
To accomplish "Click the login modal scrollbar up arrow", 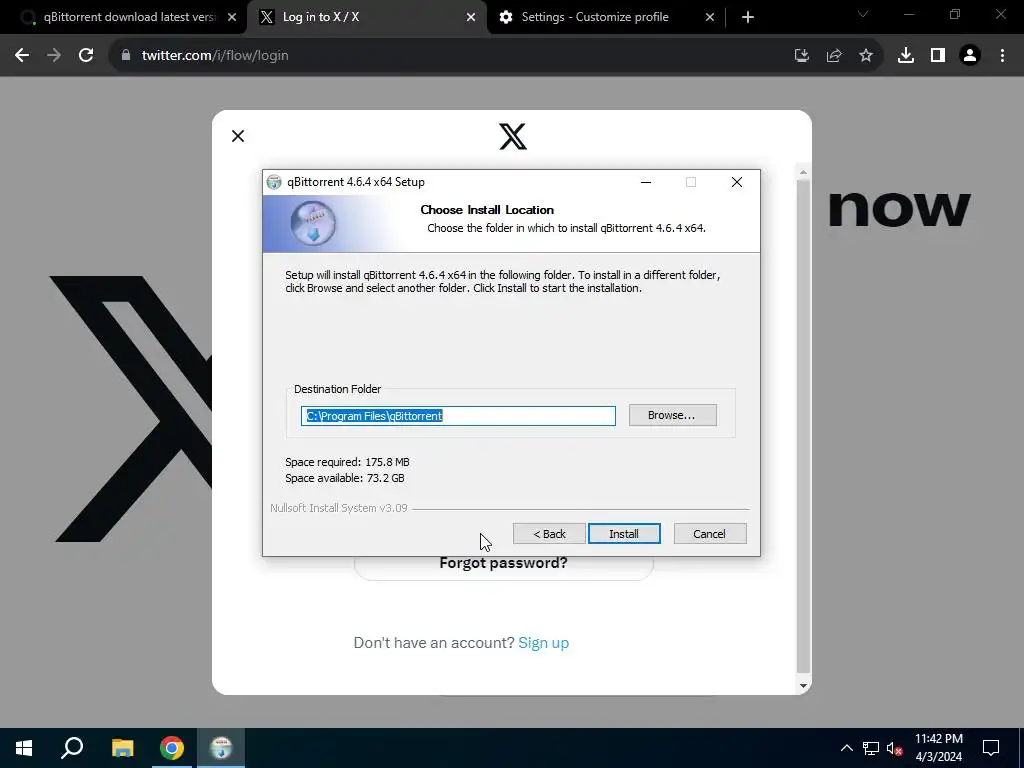I will tap(803, 172).
